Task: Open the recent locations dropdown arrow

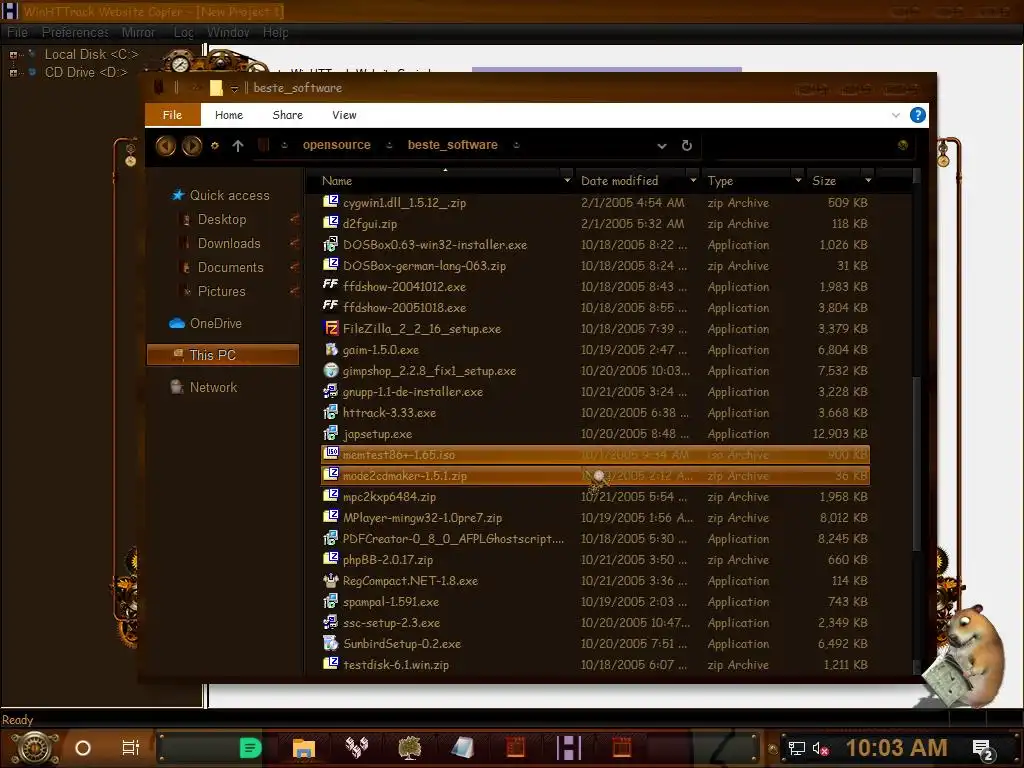Action: [x=214, y=146]
